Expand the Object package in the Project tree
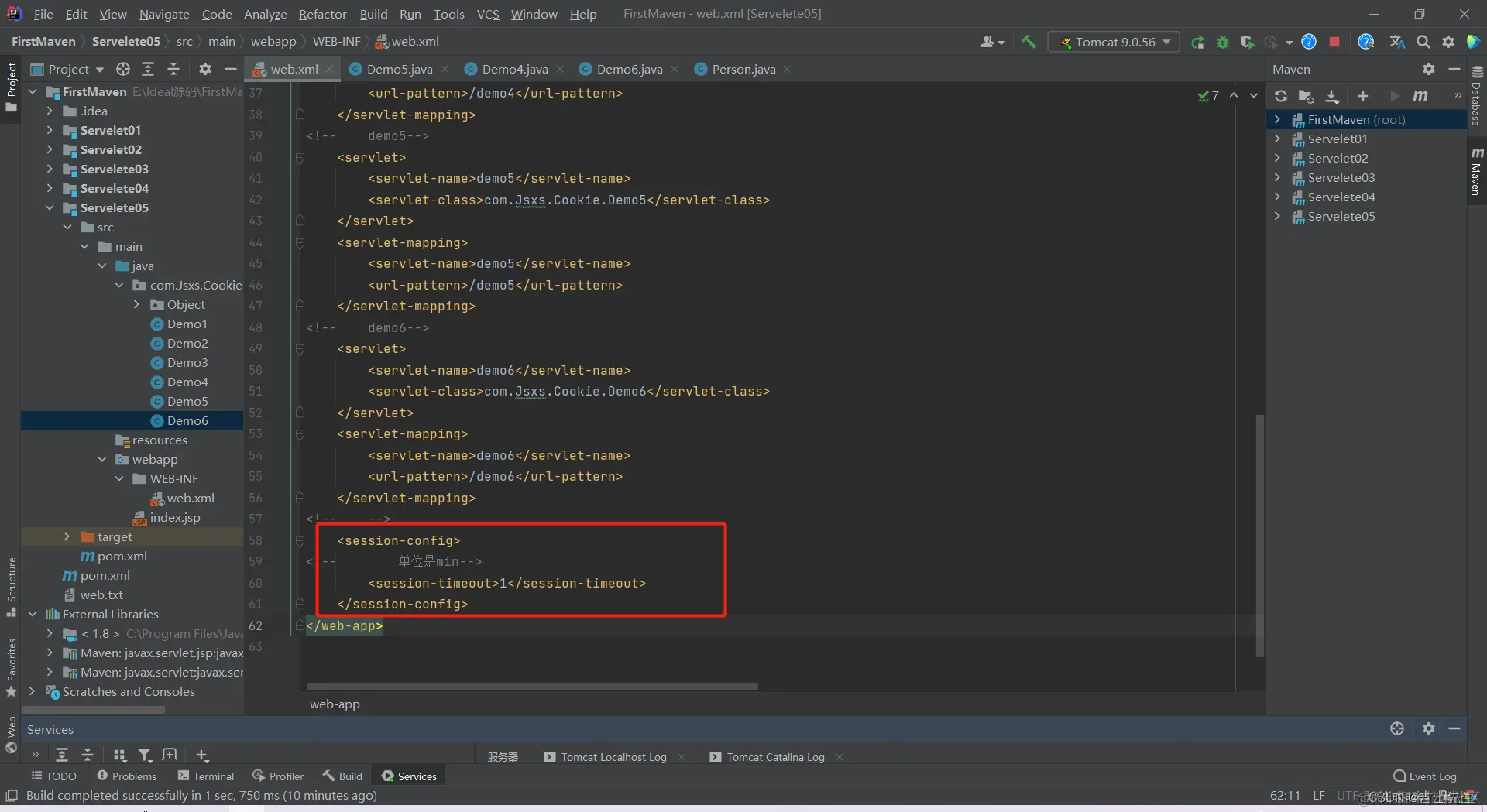This screenshot has width=1487, height=812. pyautogui.click(x=136, y=304)
